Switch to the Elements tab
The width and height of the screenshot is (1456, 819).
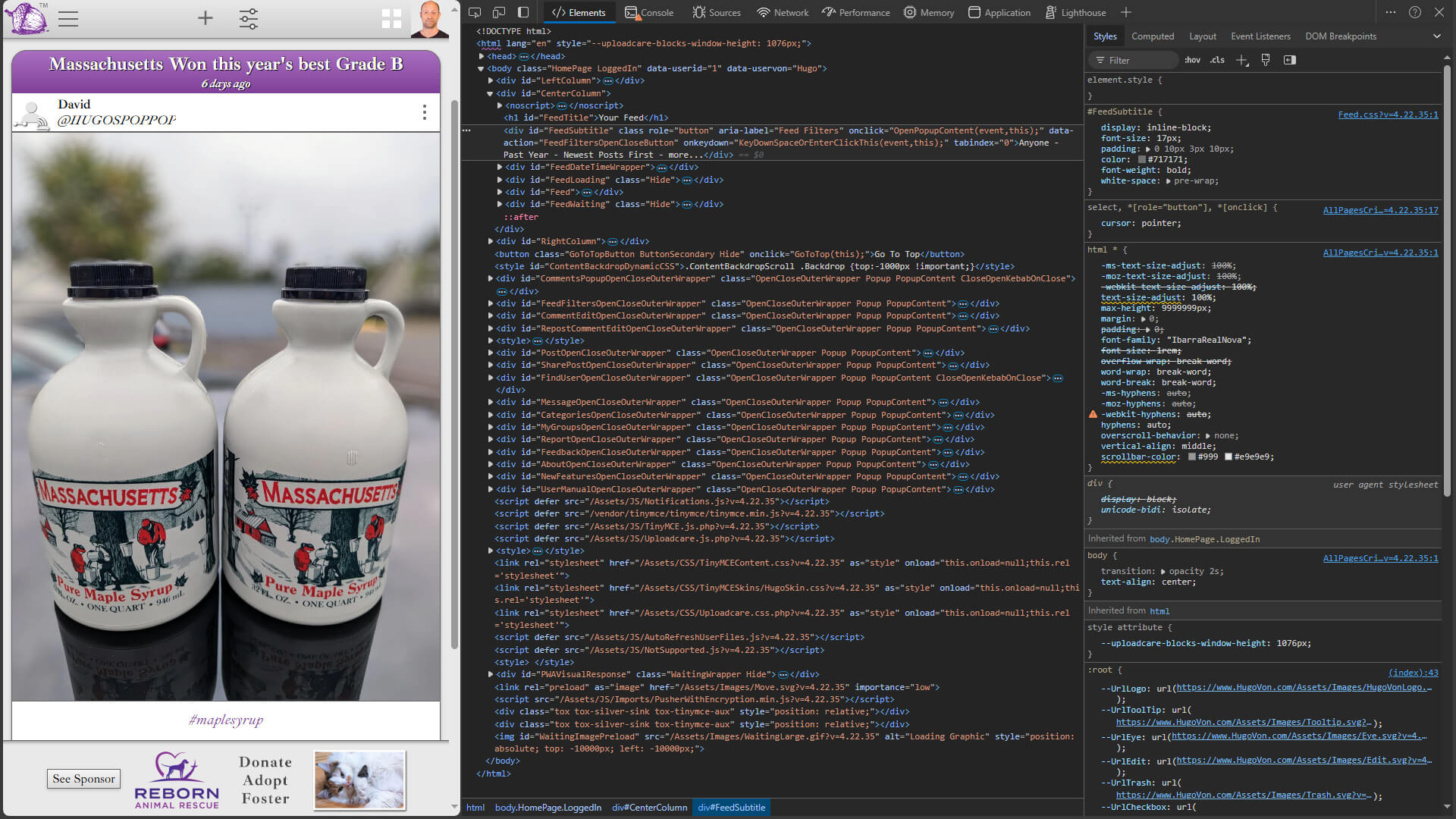coord(579,12)
